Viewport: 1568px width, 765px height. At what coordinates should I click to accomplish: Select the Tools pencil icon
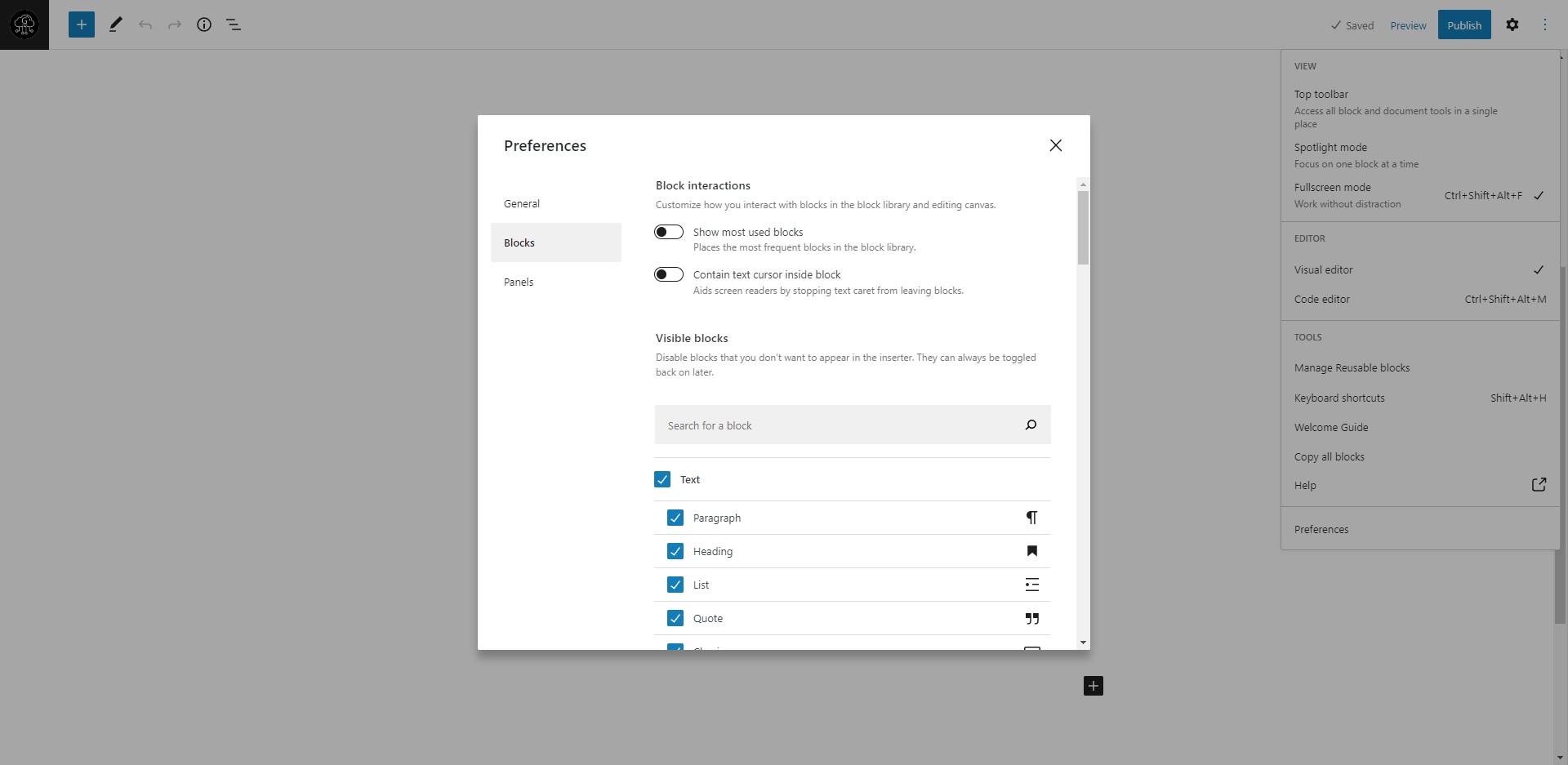click(x=115, y=24)
